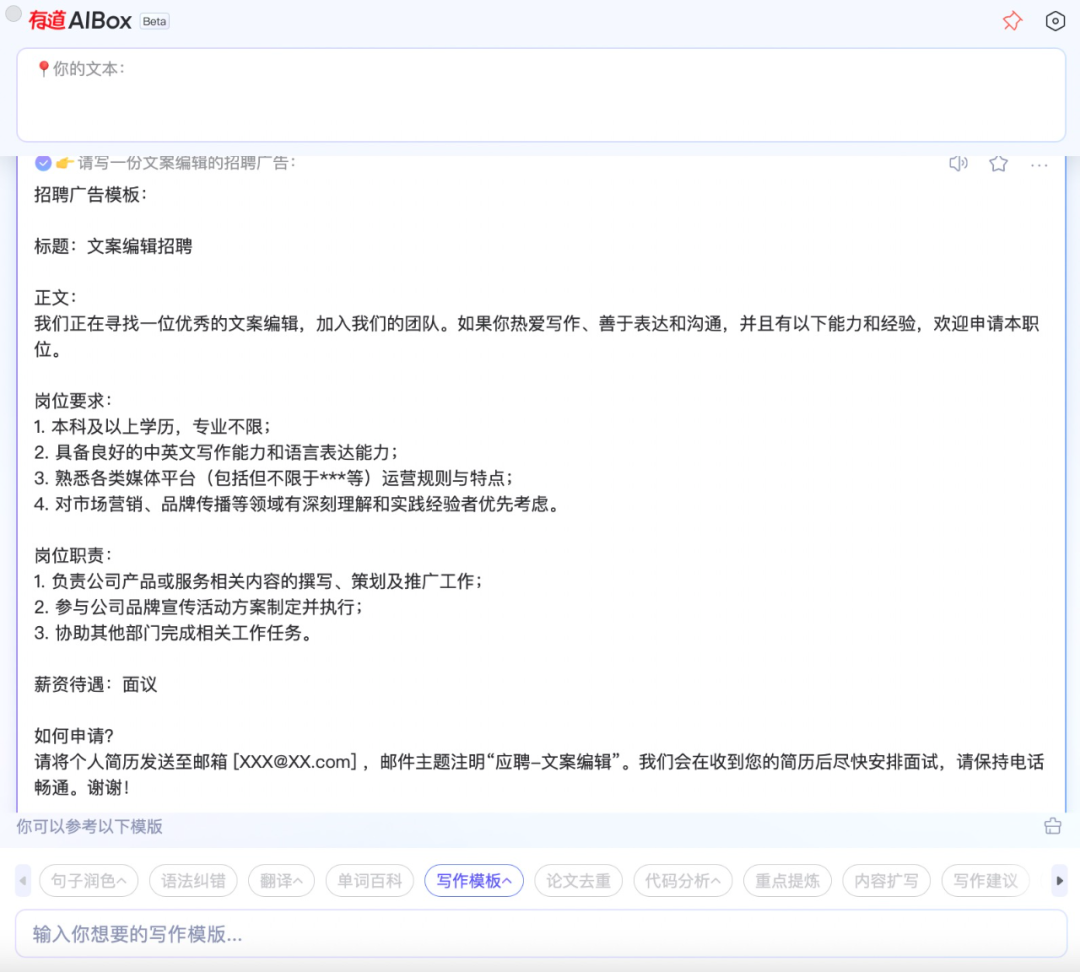Image resolution: width=1080 pixels, height=972 pixels.
Task: Select the 内容扩写 function
Action: (886, 880)
